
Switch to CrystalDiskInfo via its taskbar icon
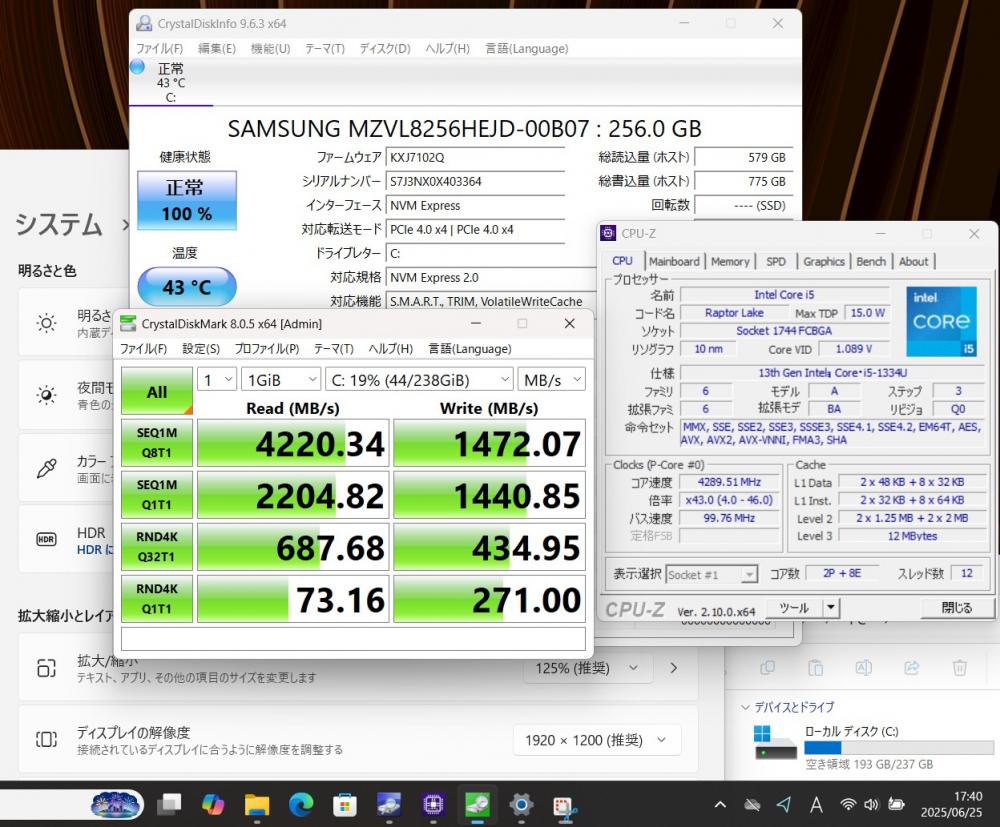(389, 805)
